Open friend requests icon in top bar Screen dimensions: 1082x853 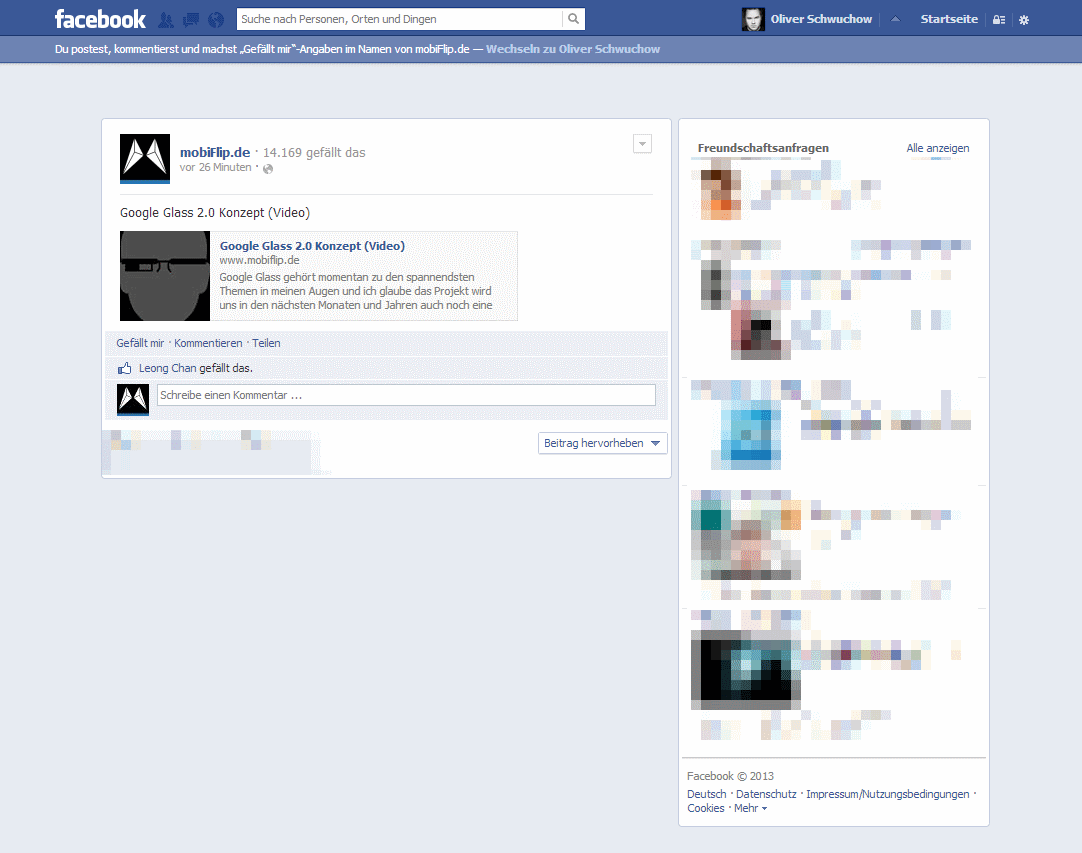[166, 20]
